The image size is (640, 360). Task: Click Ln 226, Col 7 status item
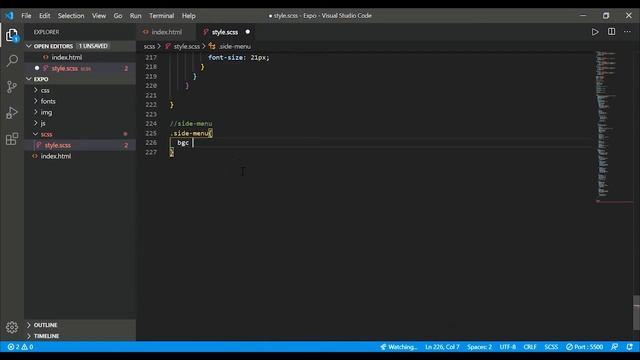point(442,347)
